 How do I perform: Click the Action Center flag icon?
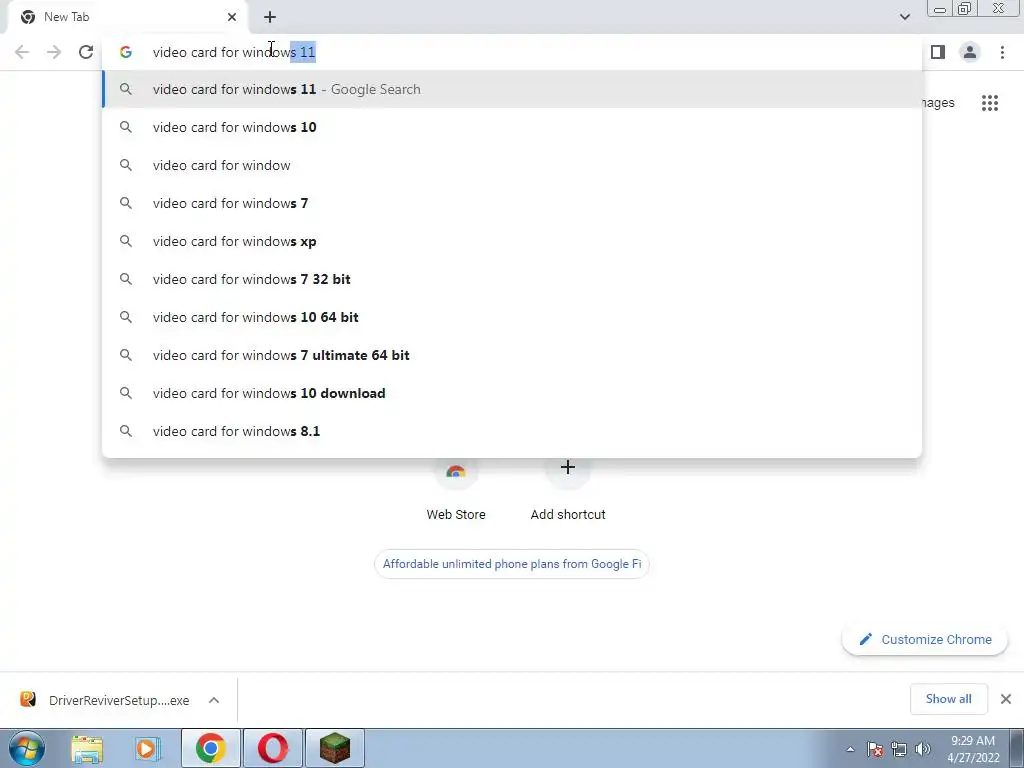[875, 749]
